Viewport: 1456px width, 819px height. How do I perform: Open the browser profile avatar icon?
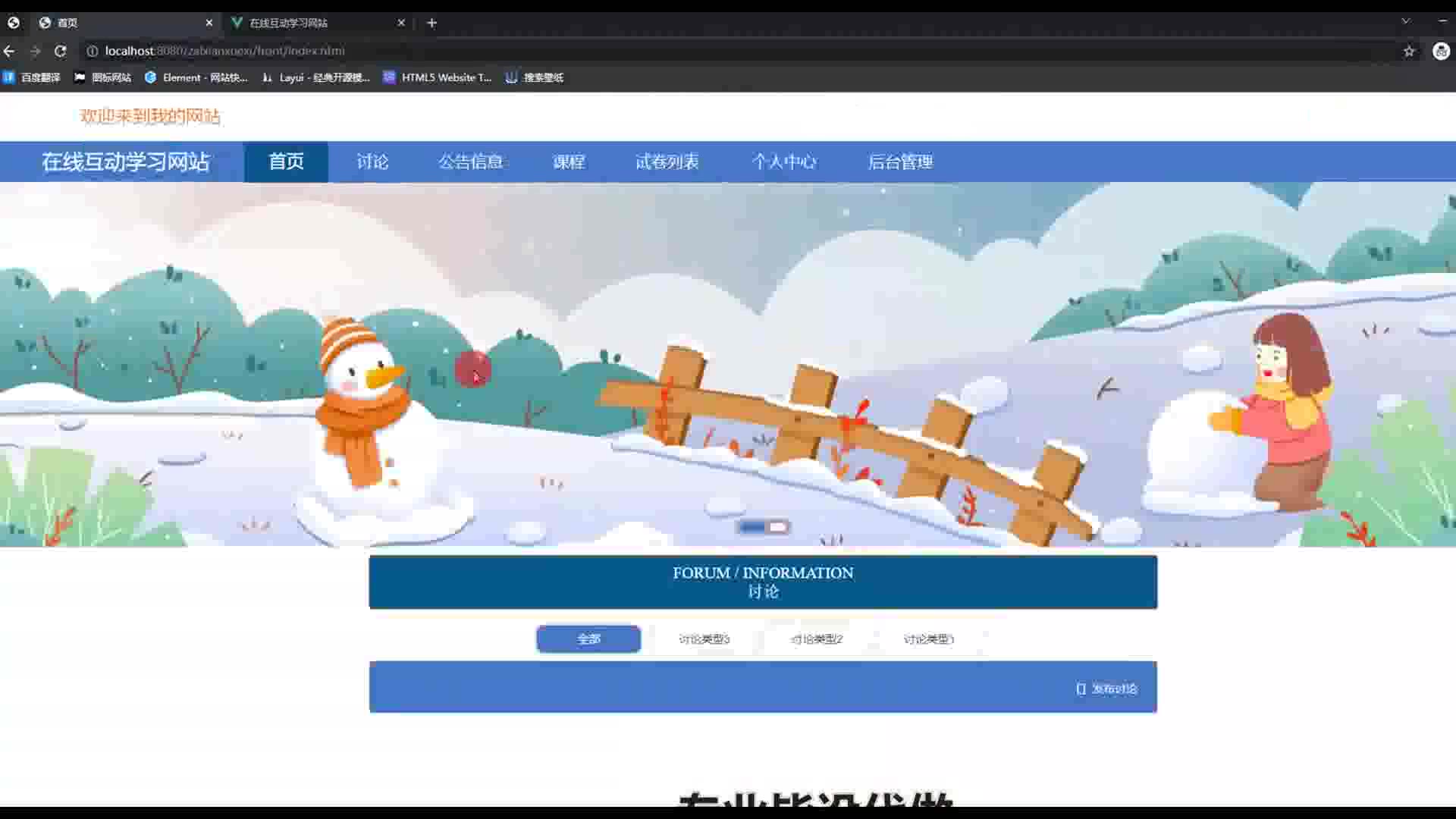click(1441, 51)
